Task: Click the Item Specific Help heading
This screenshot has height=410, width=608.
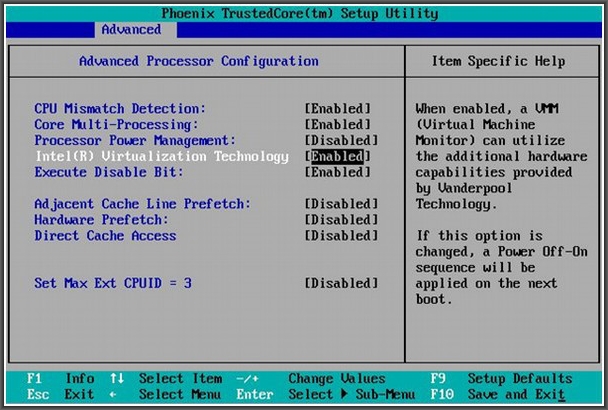Action: [499, 61]
